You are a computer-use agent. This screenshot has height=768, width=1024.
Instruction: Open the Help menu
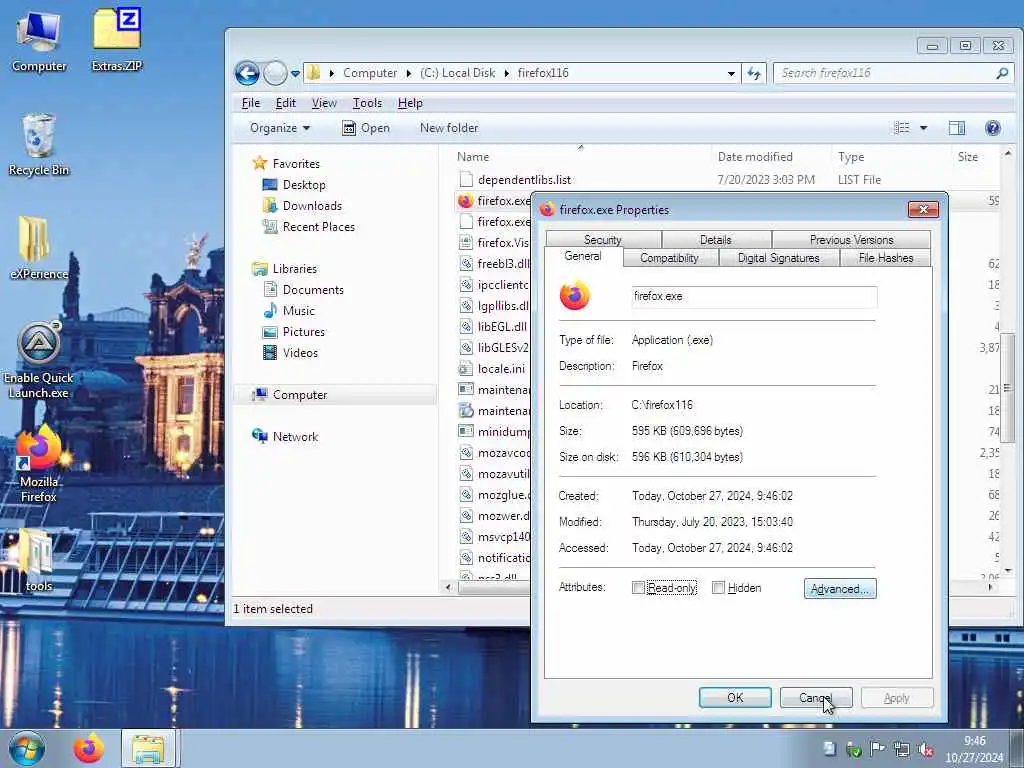[410, 103]
